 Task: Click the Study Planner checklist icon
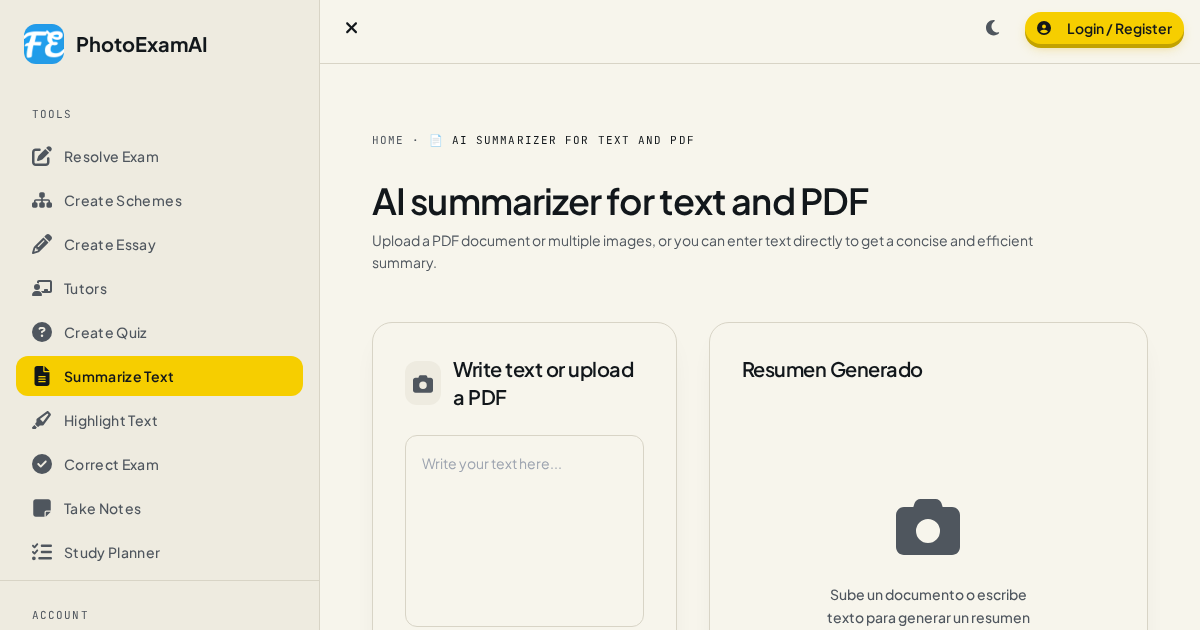tap(42, 552)
